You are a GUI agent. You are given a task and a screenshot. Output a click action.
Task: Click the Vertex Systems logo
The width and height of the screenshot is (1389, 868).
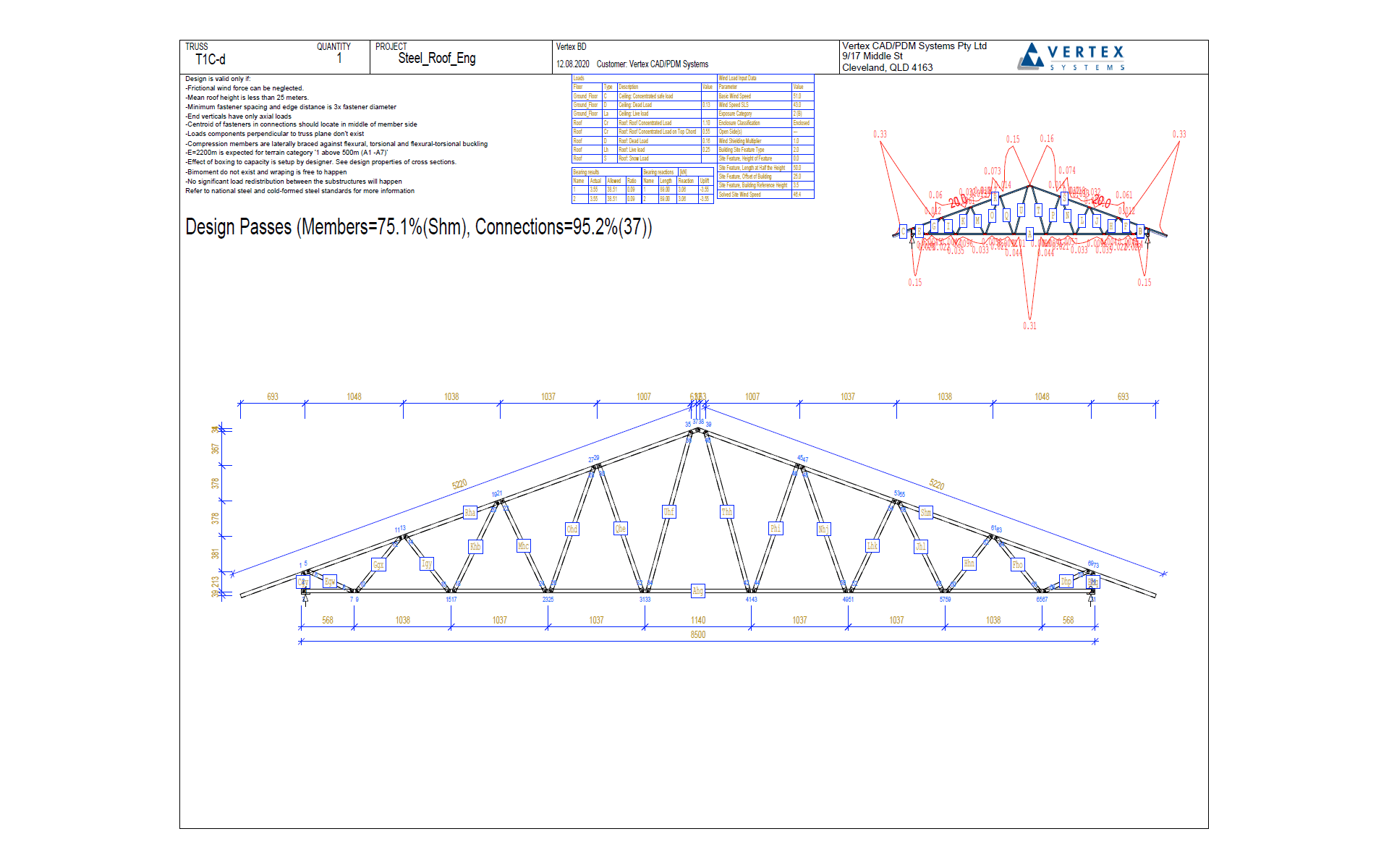click(x=1071, y=56)
